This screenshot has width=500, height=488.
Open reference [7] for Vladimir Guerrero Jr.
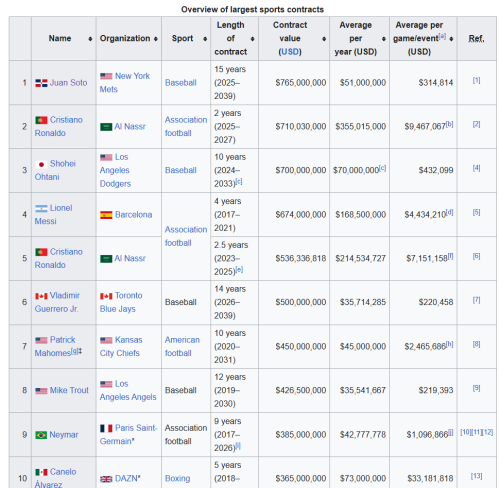pyautogui.click(x=476, y=300)
